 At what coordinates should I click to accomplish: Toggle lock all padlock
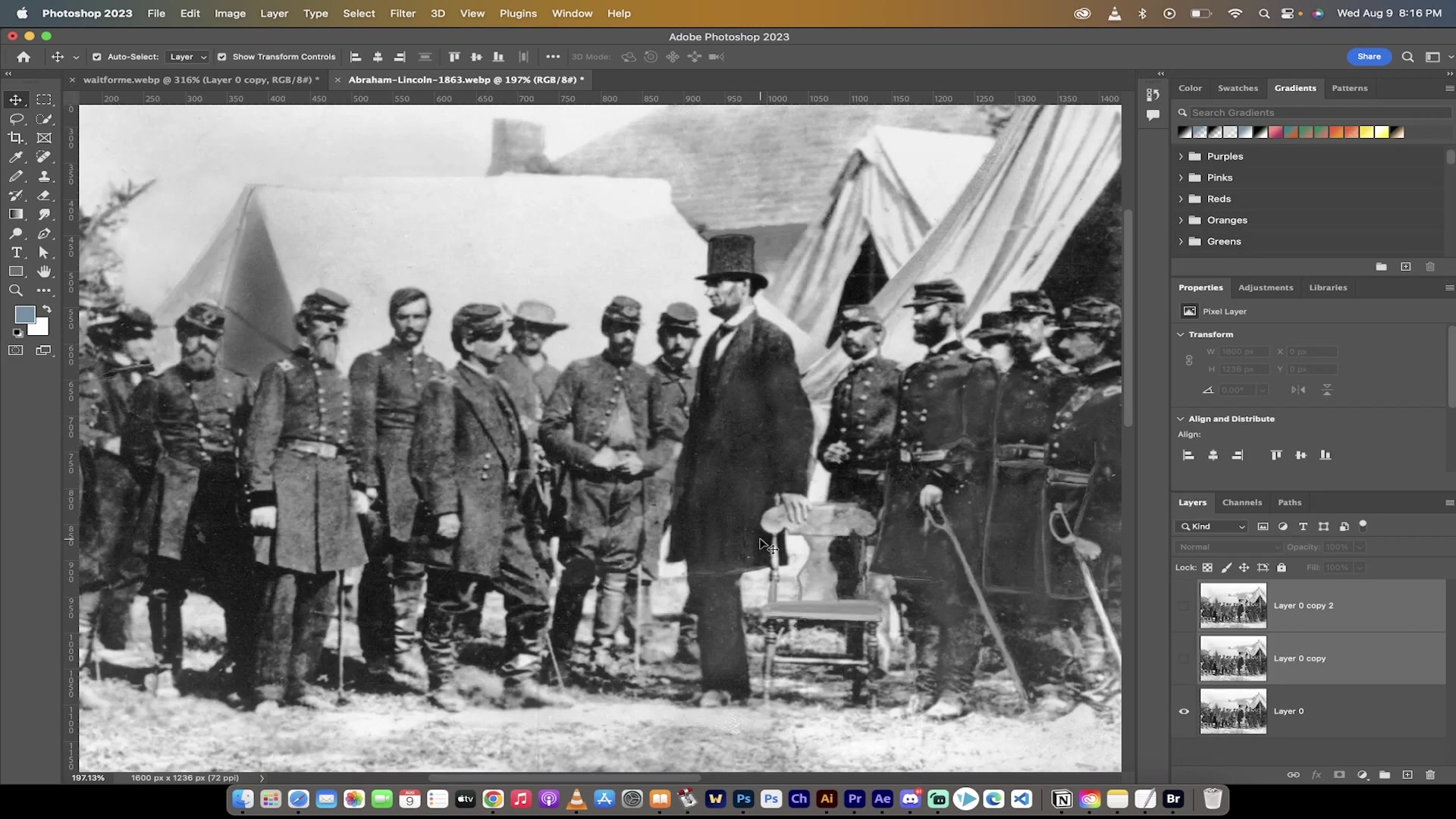(1282, 567)
